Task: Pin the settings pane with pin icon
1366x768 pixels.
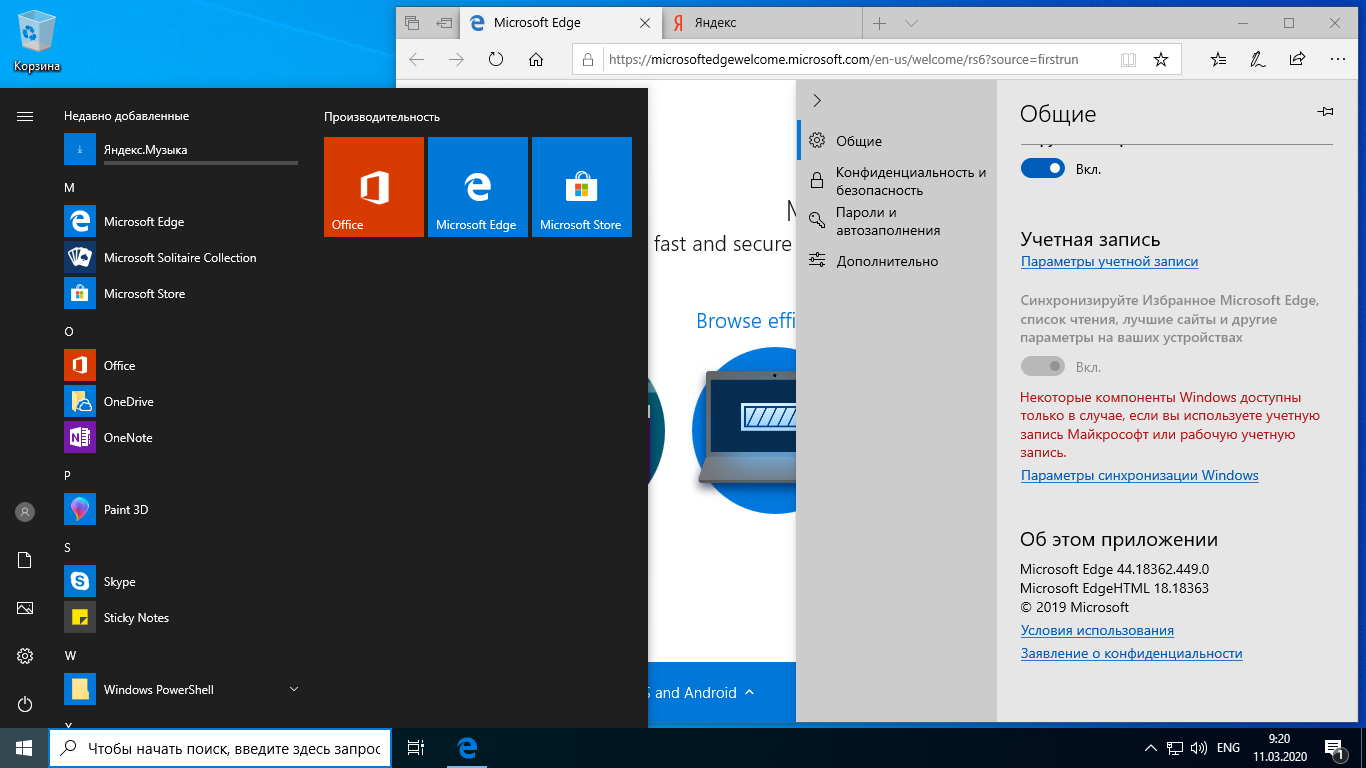Action: (1326, 112)
